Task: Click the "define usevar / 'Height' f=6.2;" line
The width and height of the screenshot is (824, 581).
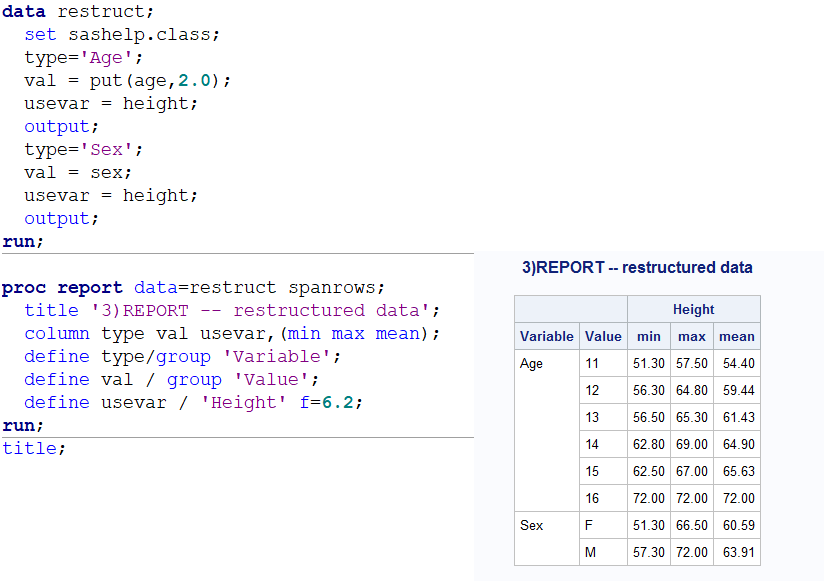Action: tap(194, 402)
